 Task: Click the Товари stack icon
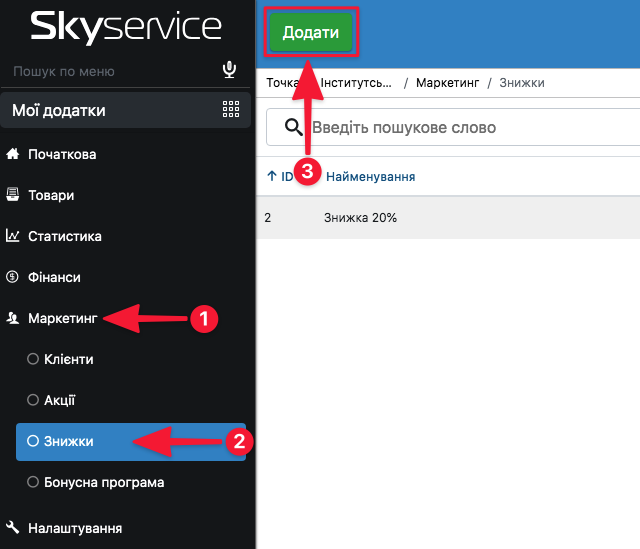(13, 195)
